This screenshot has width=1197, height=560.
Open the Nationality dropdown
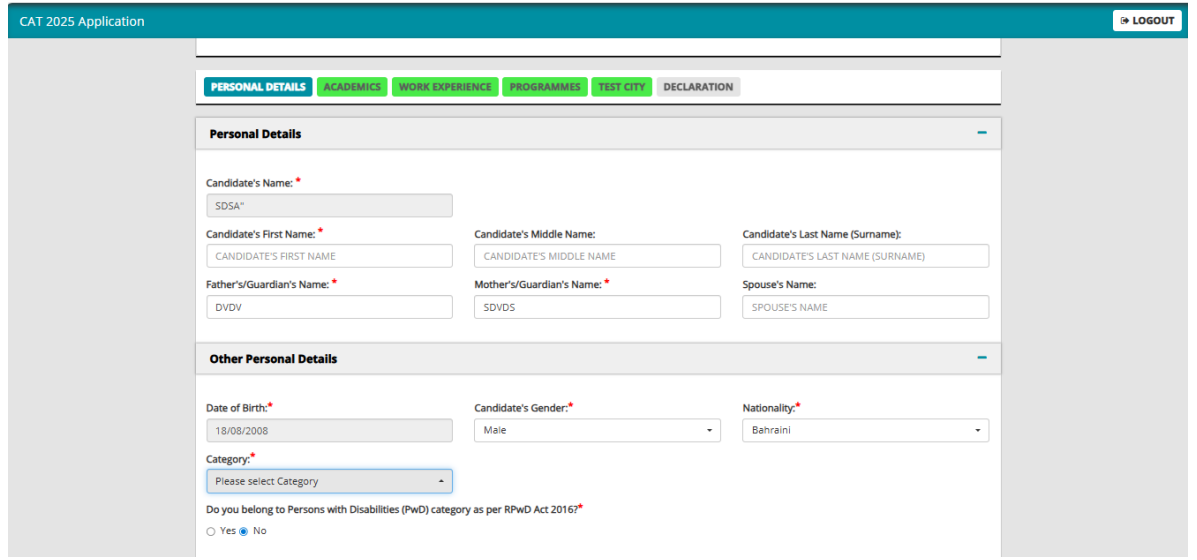[866, 430]
